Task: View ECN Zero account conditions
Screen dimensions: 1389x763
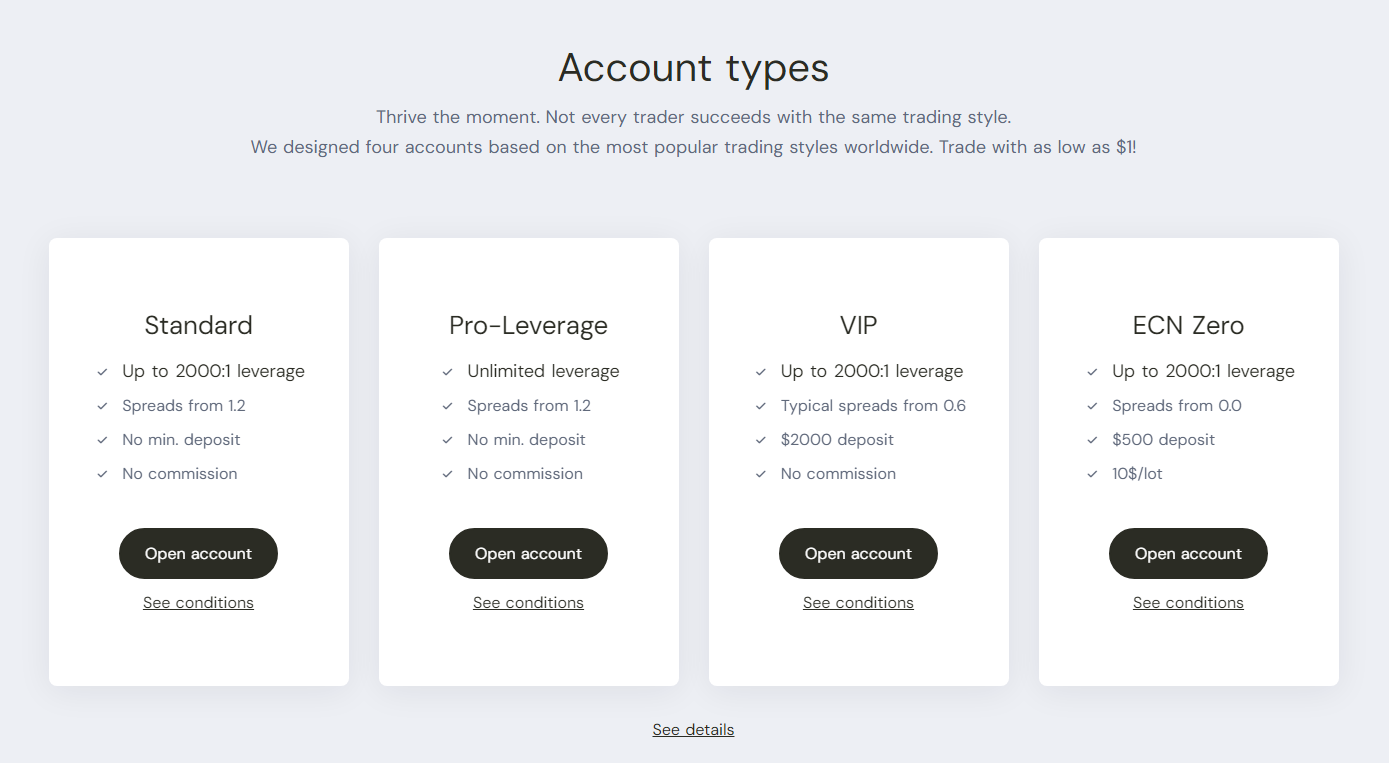Action: (1188, 603)
